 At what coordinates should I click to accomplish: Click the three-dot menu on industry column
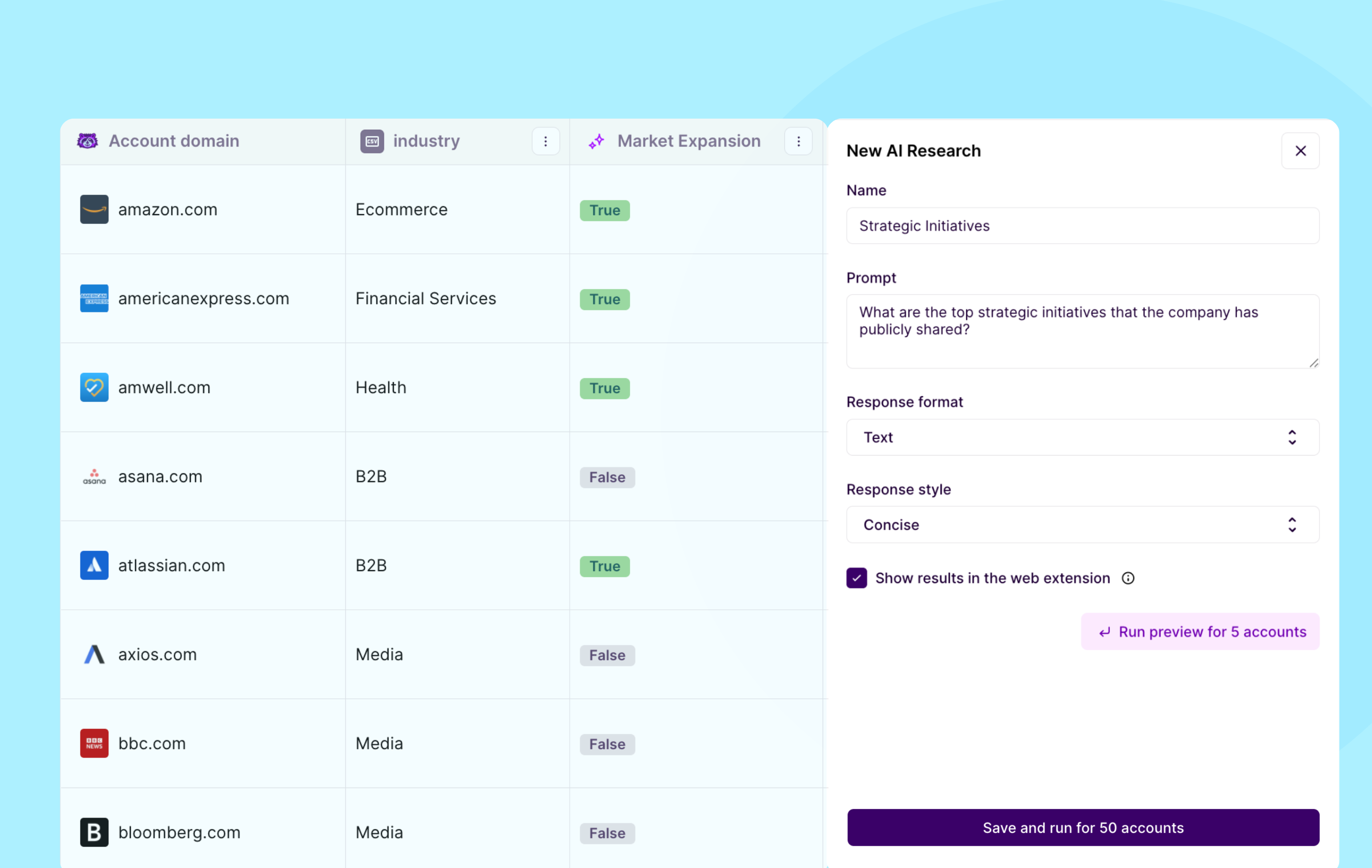[545, 141]
